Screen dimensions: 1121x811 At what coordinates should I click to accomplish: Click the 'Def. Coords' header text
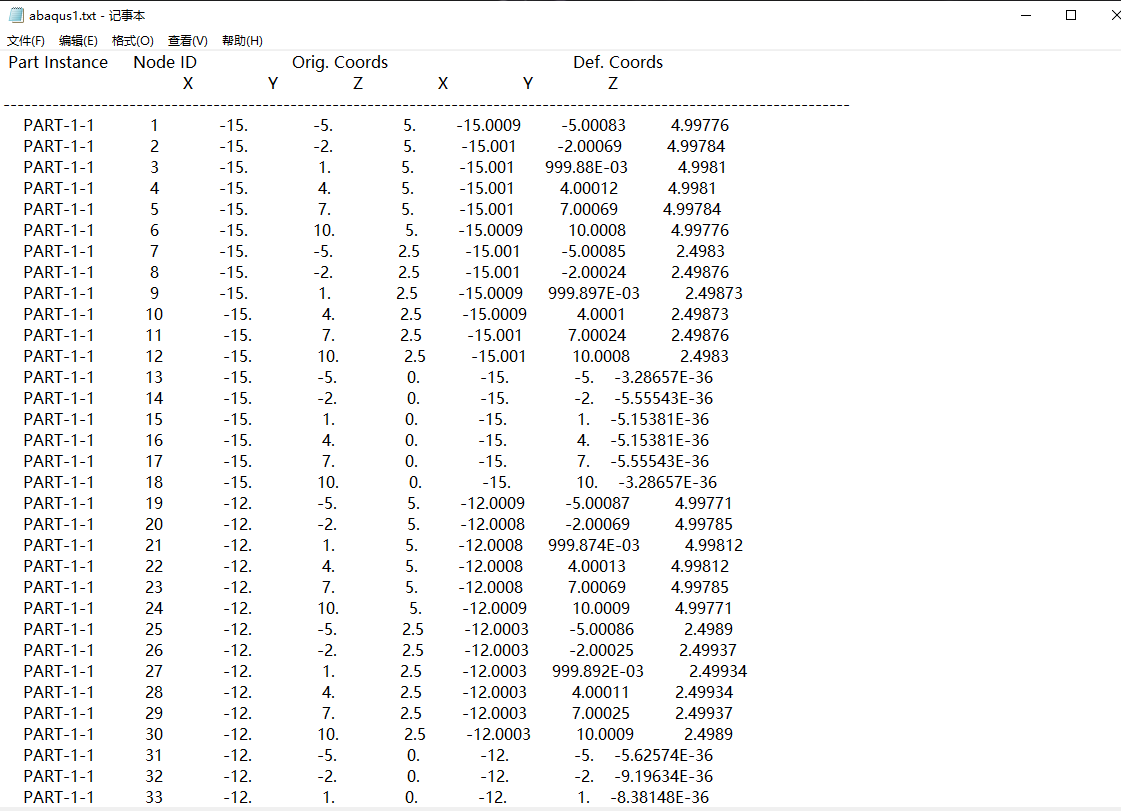pyautogui.click(x=618, y=62)
